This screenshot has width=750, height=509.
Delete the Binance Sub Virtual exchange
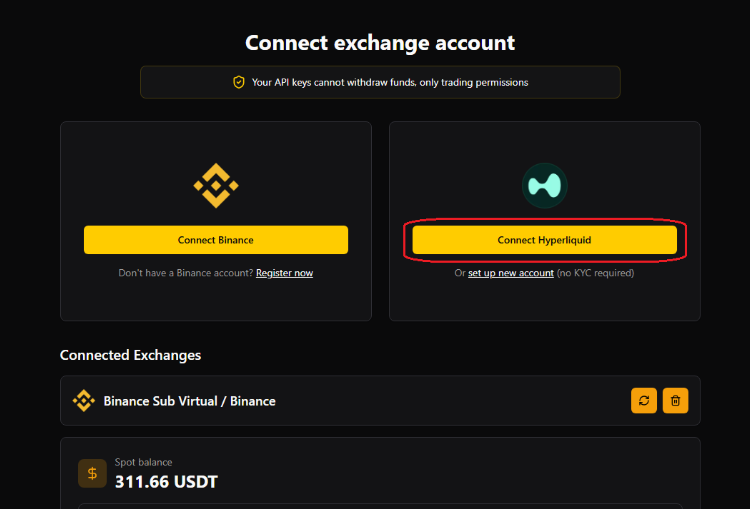point(675,401)
